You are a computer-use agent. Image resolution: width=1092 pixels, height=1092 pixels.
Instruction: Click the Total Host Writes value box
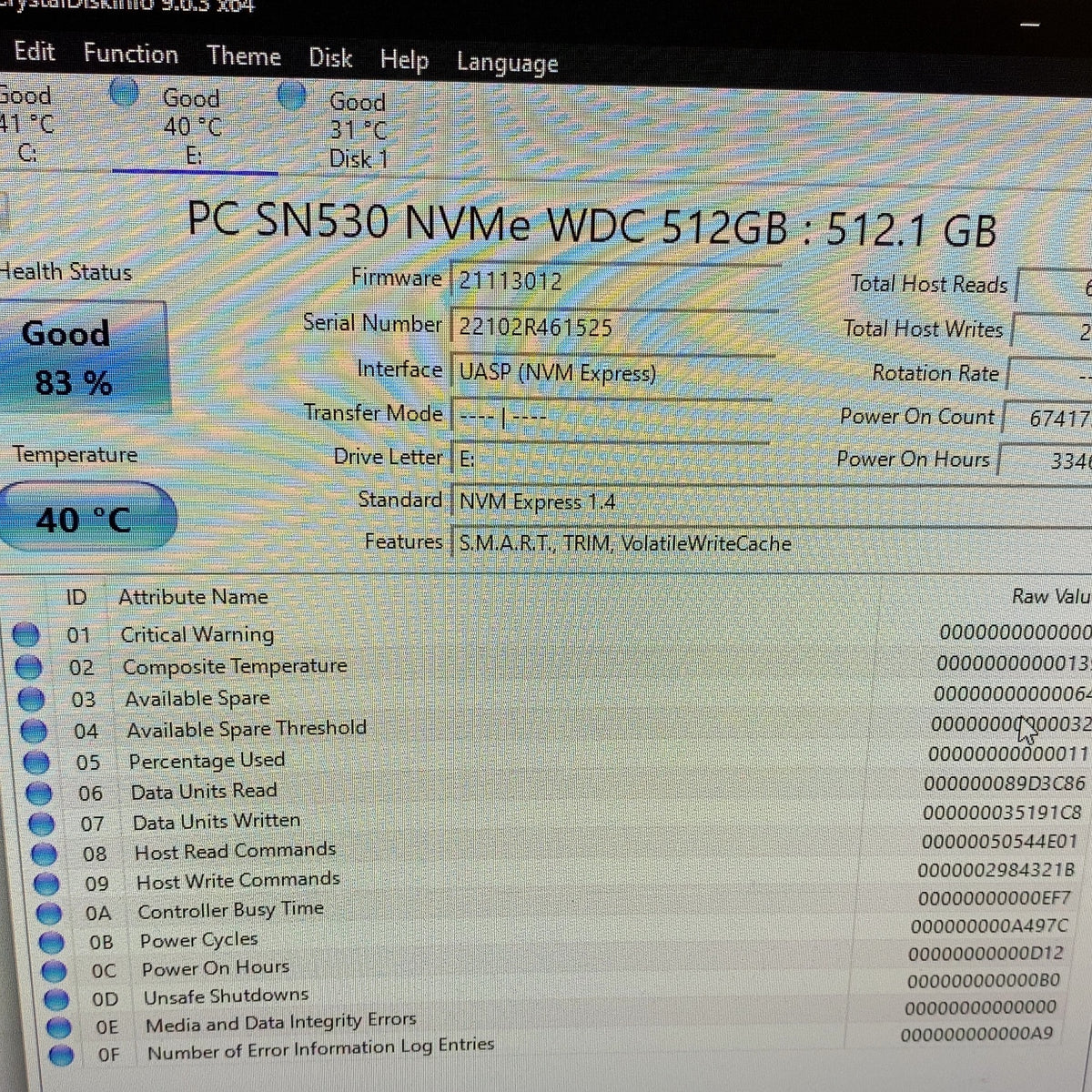tap(1052, 332)
